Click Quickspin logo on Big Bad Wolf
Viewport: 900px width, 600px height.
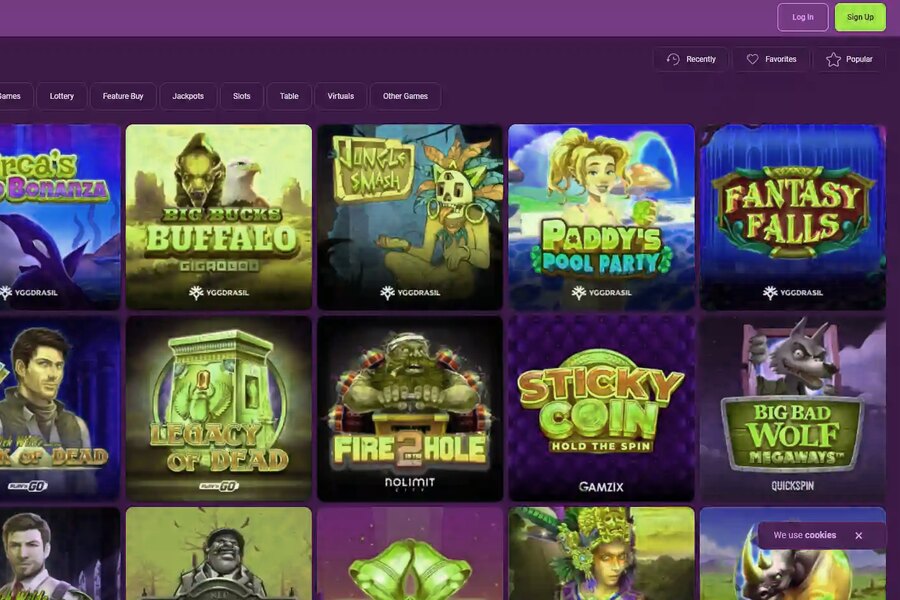793,486
